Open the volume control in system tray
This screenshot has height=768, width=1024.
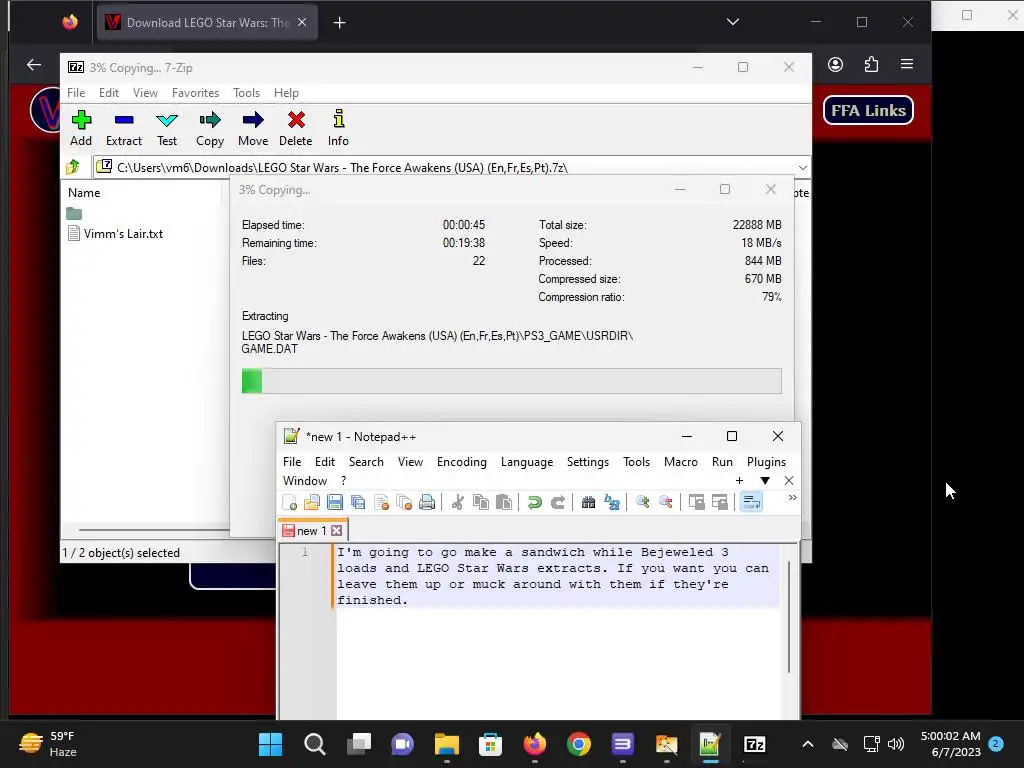coord(896,744)
